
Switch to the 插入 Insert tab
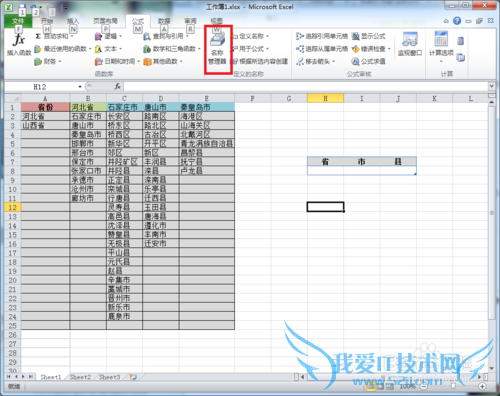point(73,21)
